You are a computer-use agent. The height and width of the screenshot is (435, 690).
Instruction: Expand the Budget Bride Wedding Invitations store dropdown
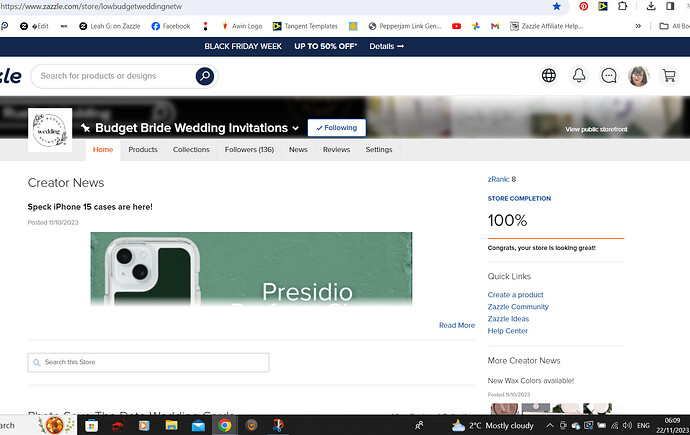tap(296, 128)
